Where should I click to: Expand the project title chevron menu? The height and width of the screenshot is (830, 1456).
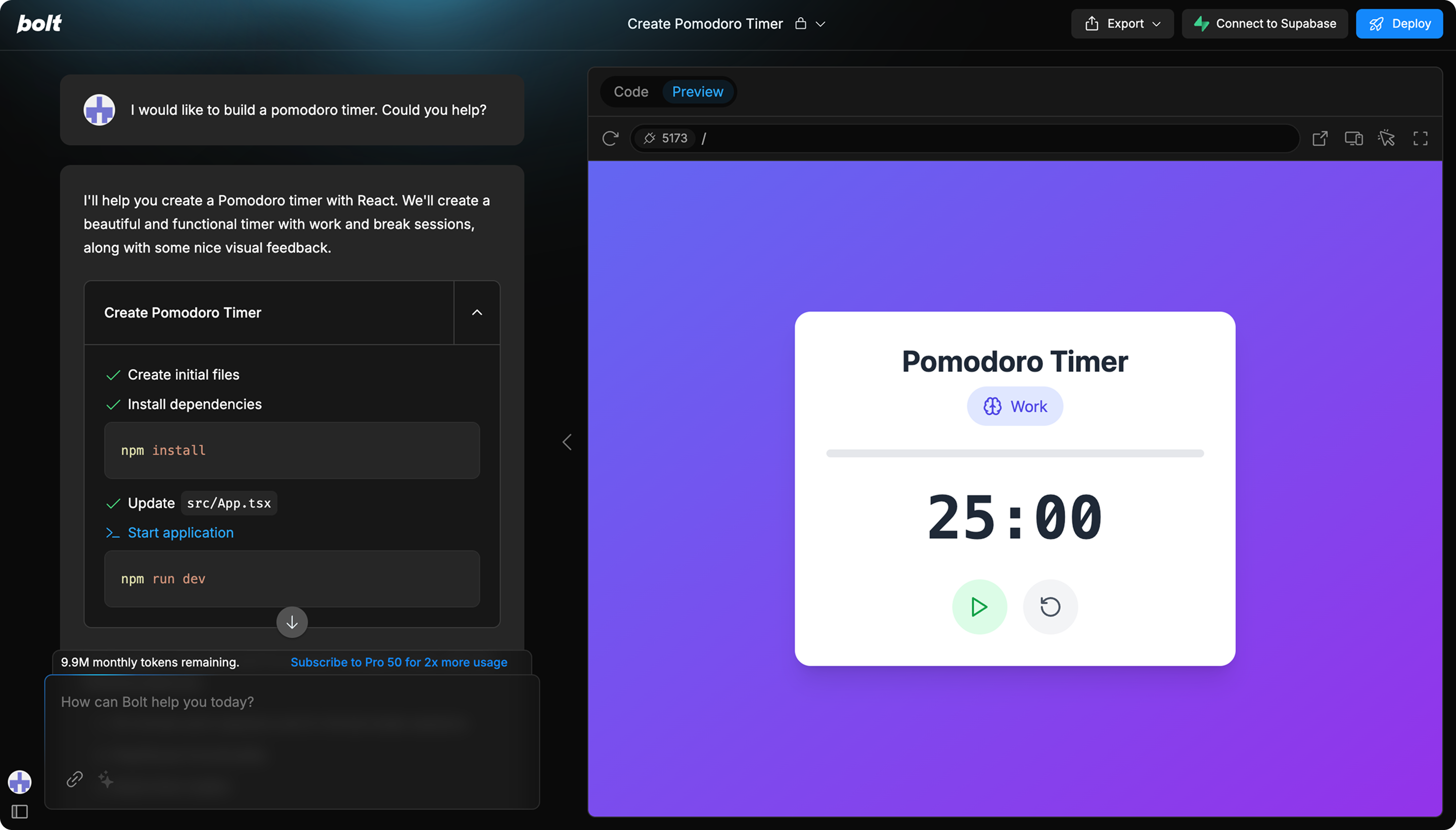[x=821, y=24]
